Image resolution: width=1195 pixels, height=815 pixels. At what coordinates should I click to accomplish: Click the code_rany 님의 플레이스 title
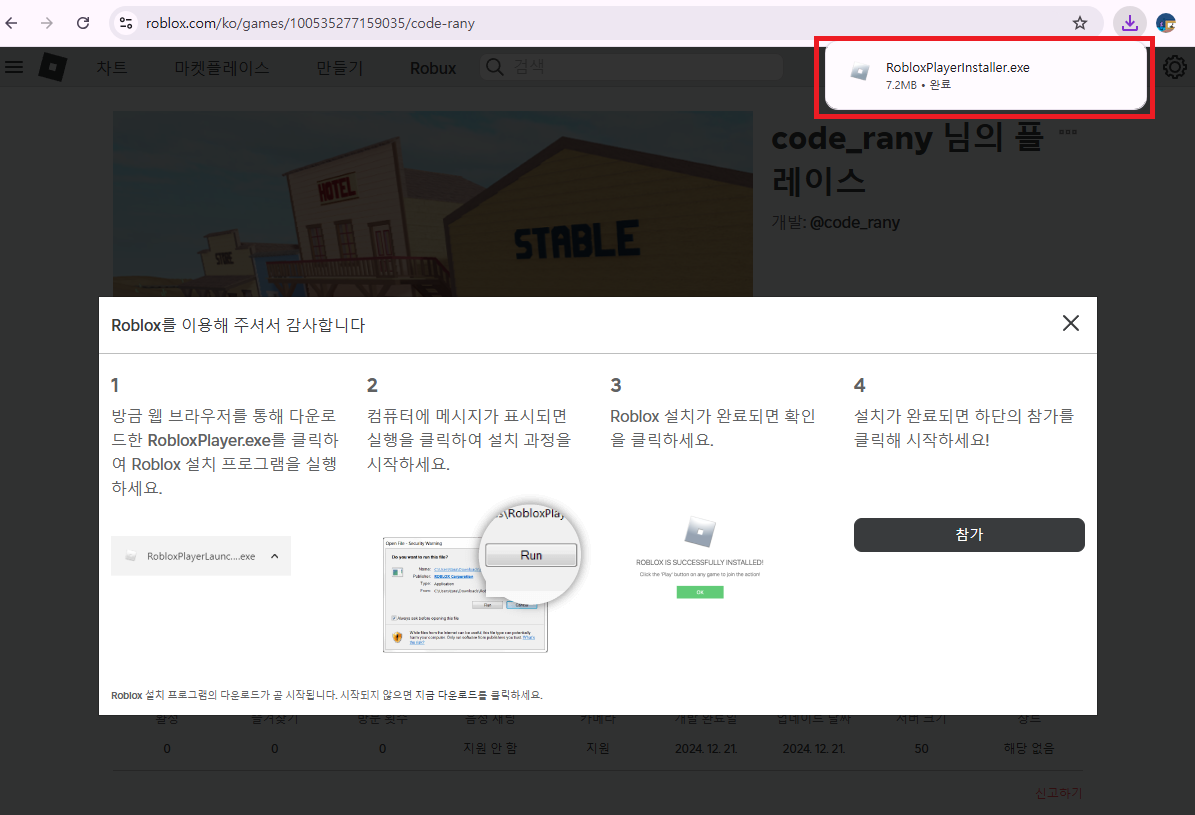click(907, 159)
